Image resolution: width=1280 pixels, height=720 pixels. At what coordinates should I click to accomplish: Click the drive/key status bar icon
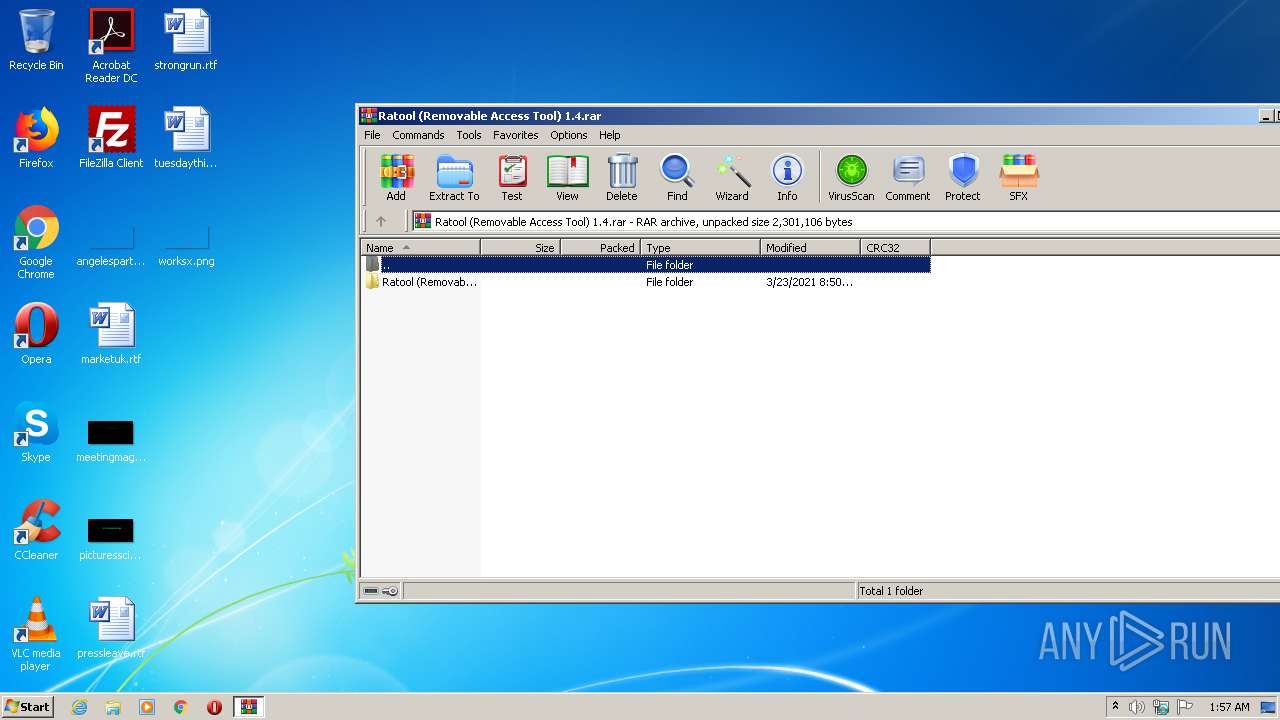coord(380,591)
